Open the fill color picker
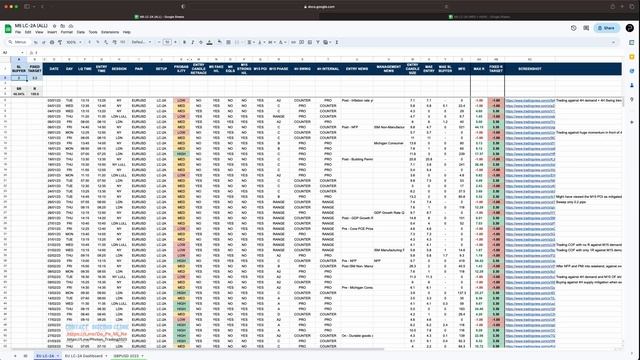The height and width of the screenshot is (360, 640). [219, 42]
